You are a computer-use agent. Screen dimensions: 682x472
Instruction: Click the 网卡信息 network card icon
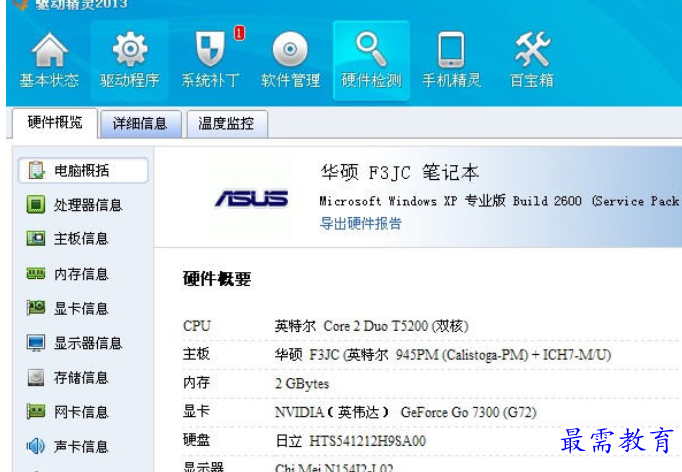click(36, 412)
